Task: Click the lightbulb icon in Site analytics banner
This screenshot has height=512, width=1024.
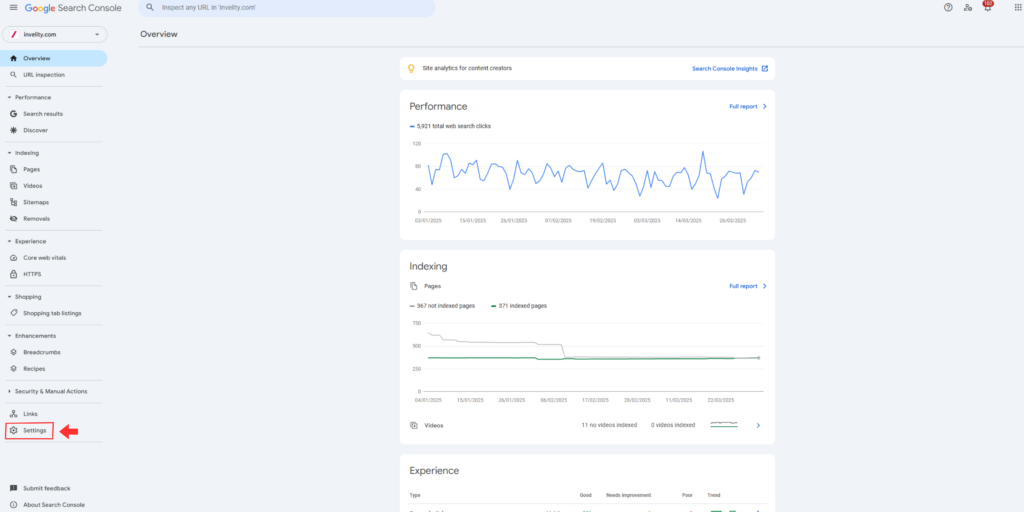Action: point(411,68)
